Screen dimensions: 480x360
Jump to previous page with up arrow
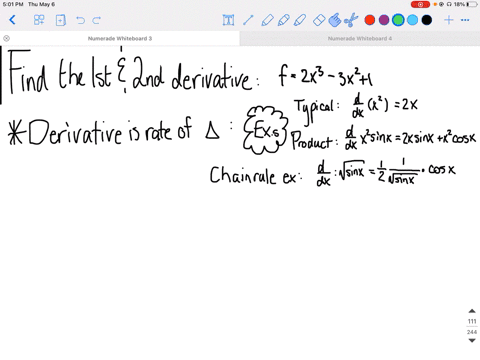pos(472,311)
